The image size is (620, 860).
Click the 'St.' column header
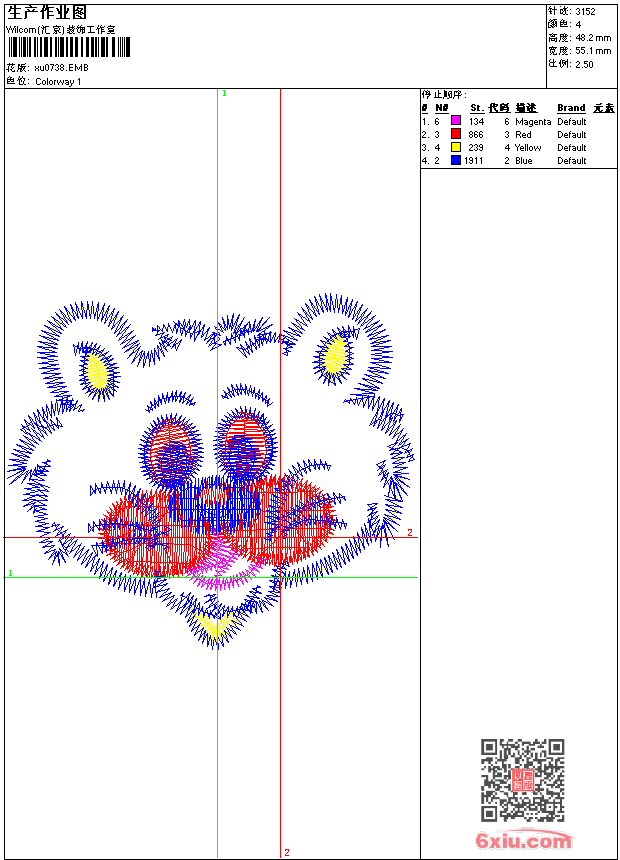click(477, 108)
